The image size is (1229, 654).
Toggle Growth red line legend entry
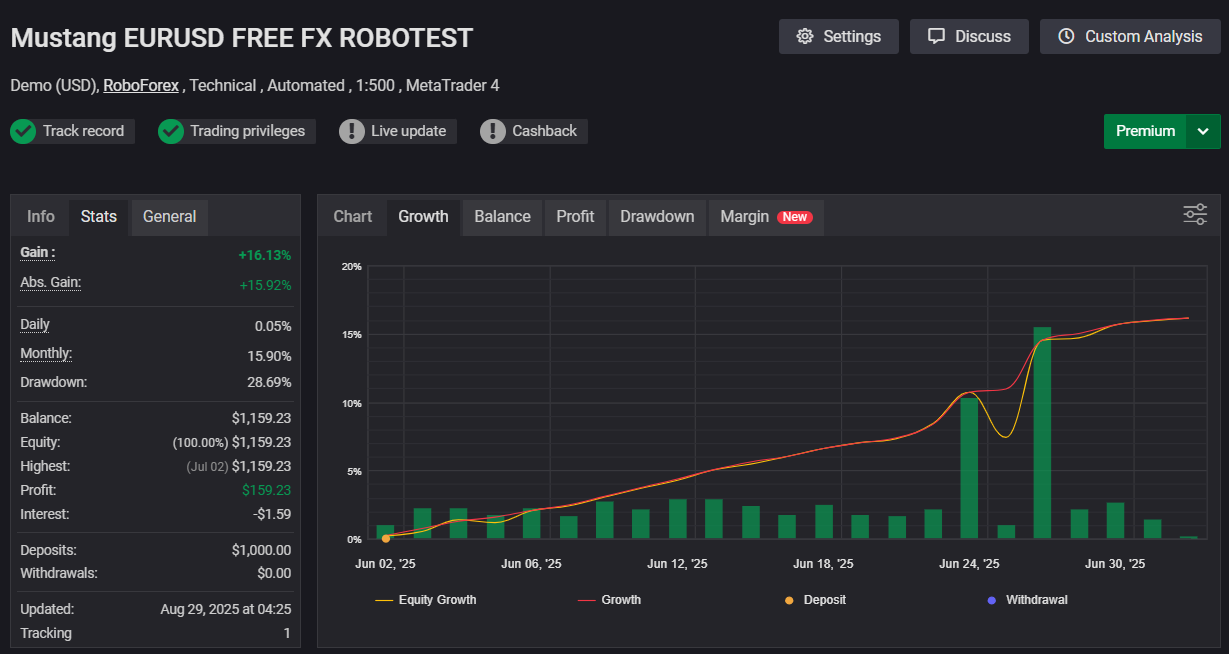[x=609, y=600]
